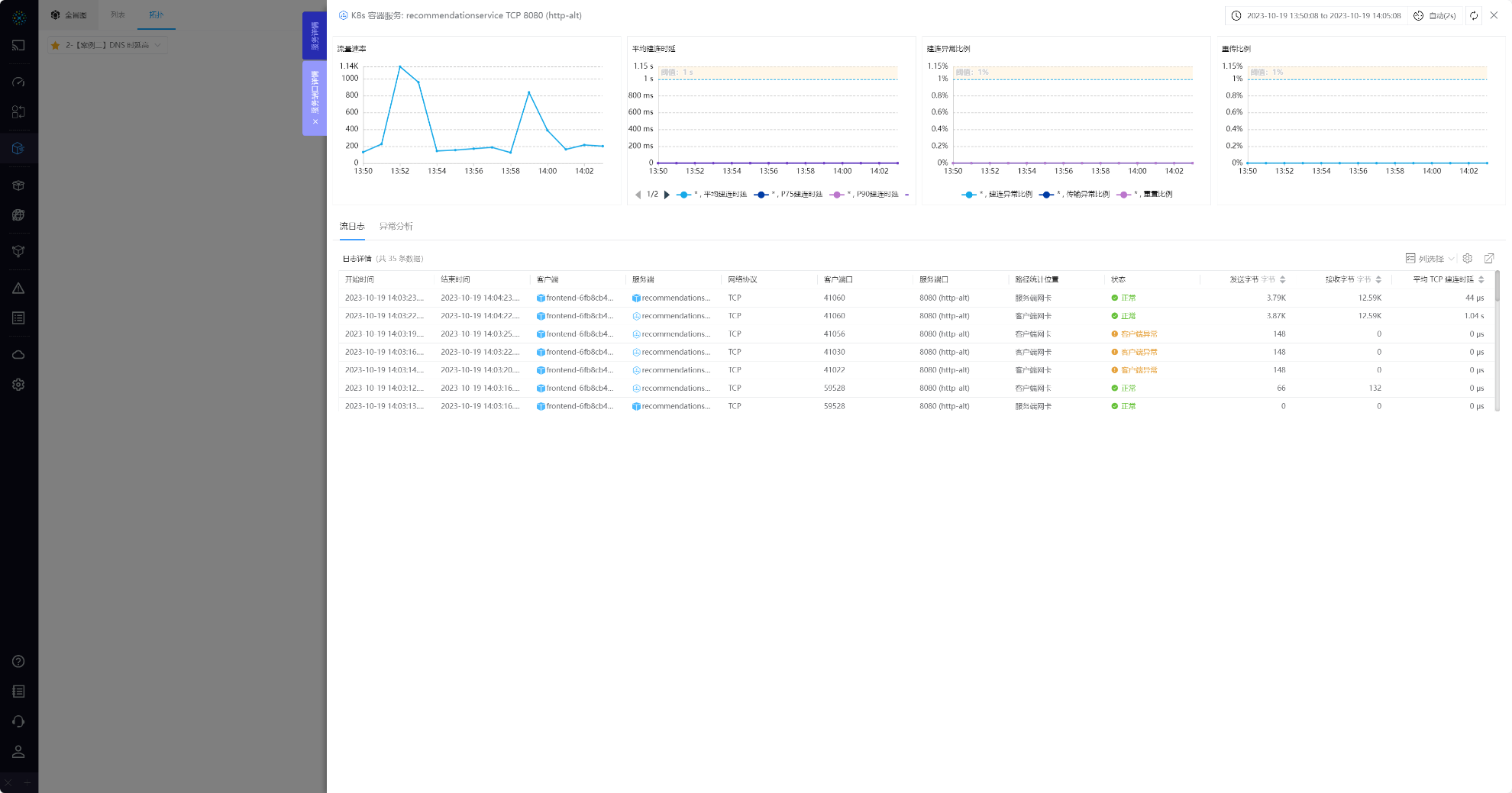Expand the DNS 时延高 saved view dropdown

[x=107, y=45]
